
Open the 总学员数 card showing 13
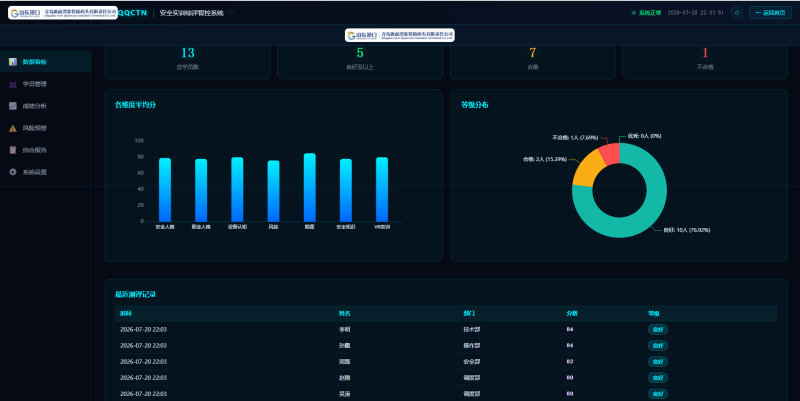click(x=187, y=62)
